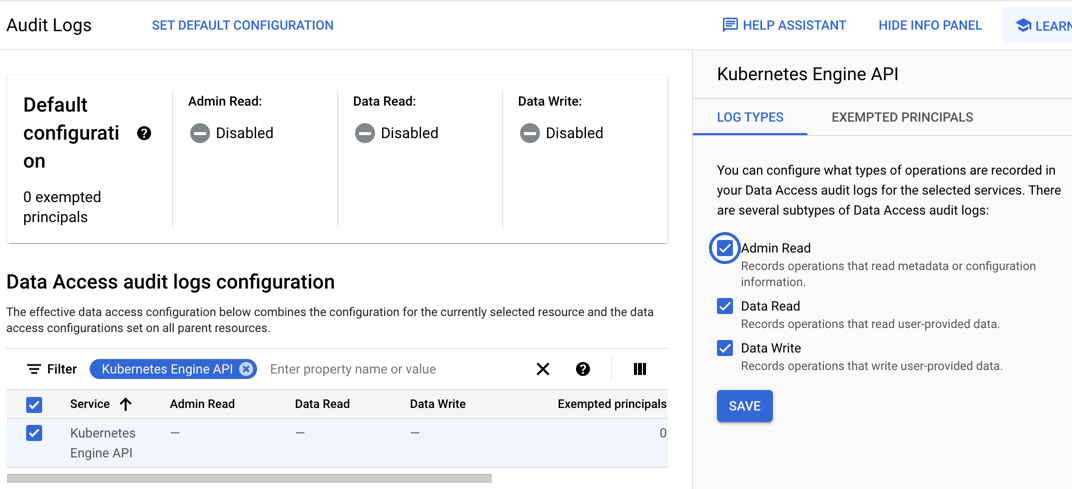Click Set Default Configuration link
Image resolution: width=1072 pixels, height=489 pixels.
coord(242,25)
